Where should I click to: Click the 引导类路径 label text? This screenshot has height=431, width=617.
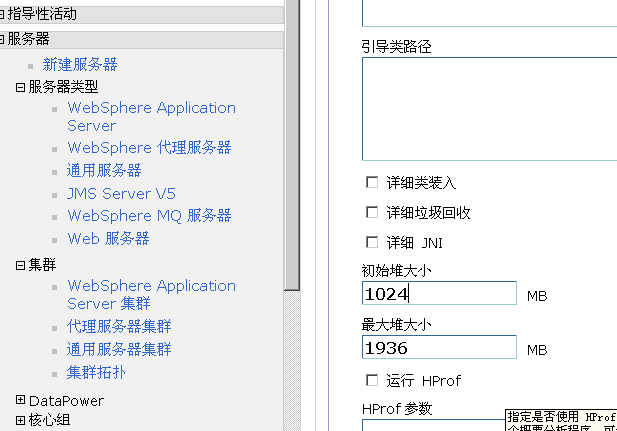tap(396, 47)
